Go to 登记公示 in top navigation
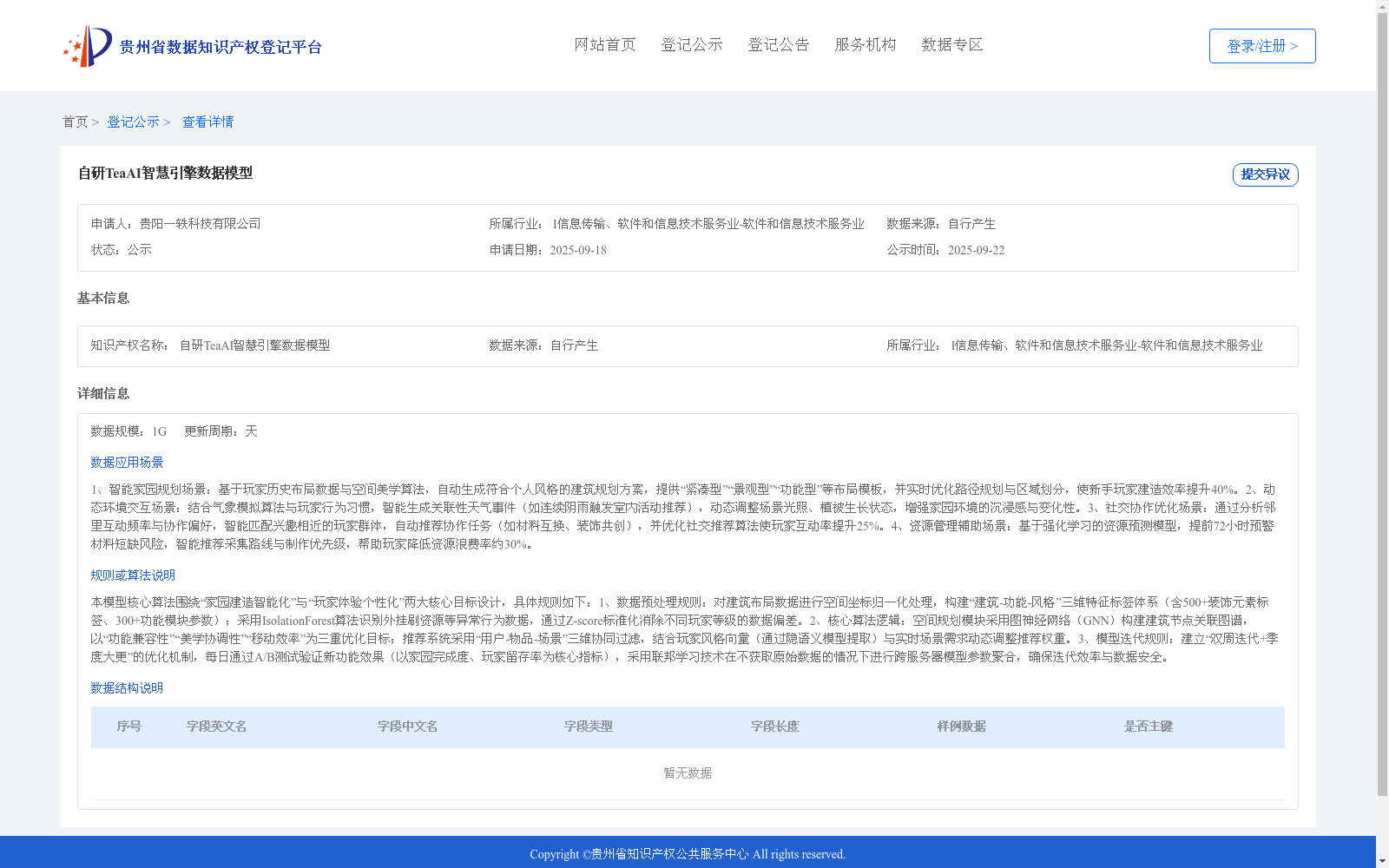This screenshot has width=1389, height=868. click(x=692, y=45)
